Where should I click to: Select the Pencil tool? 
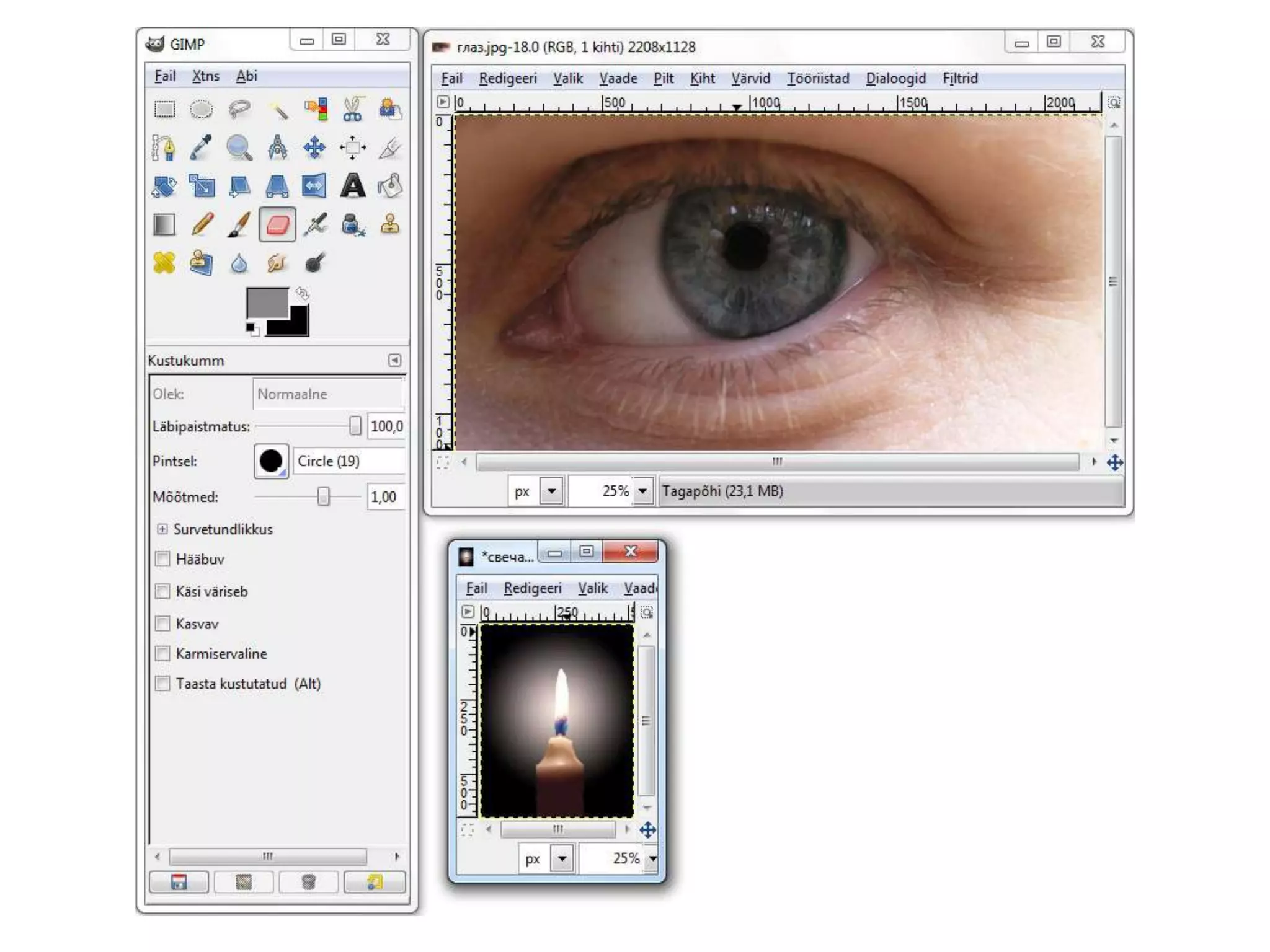click(x=202, y=224)
